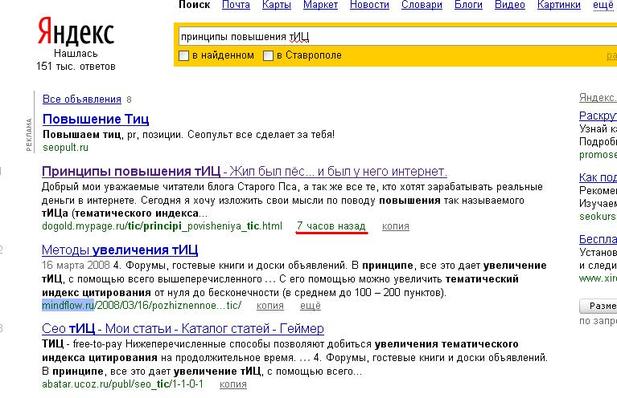Click the abatar.ucoz.ru result URL
The image size is (617, 398).
click(123, 384)
